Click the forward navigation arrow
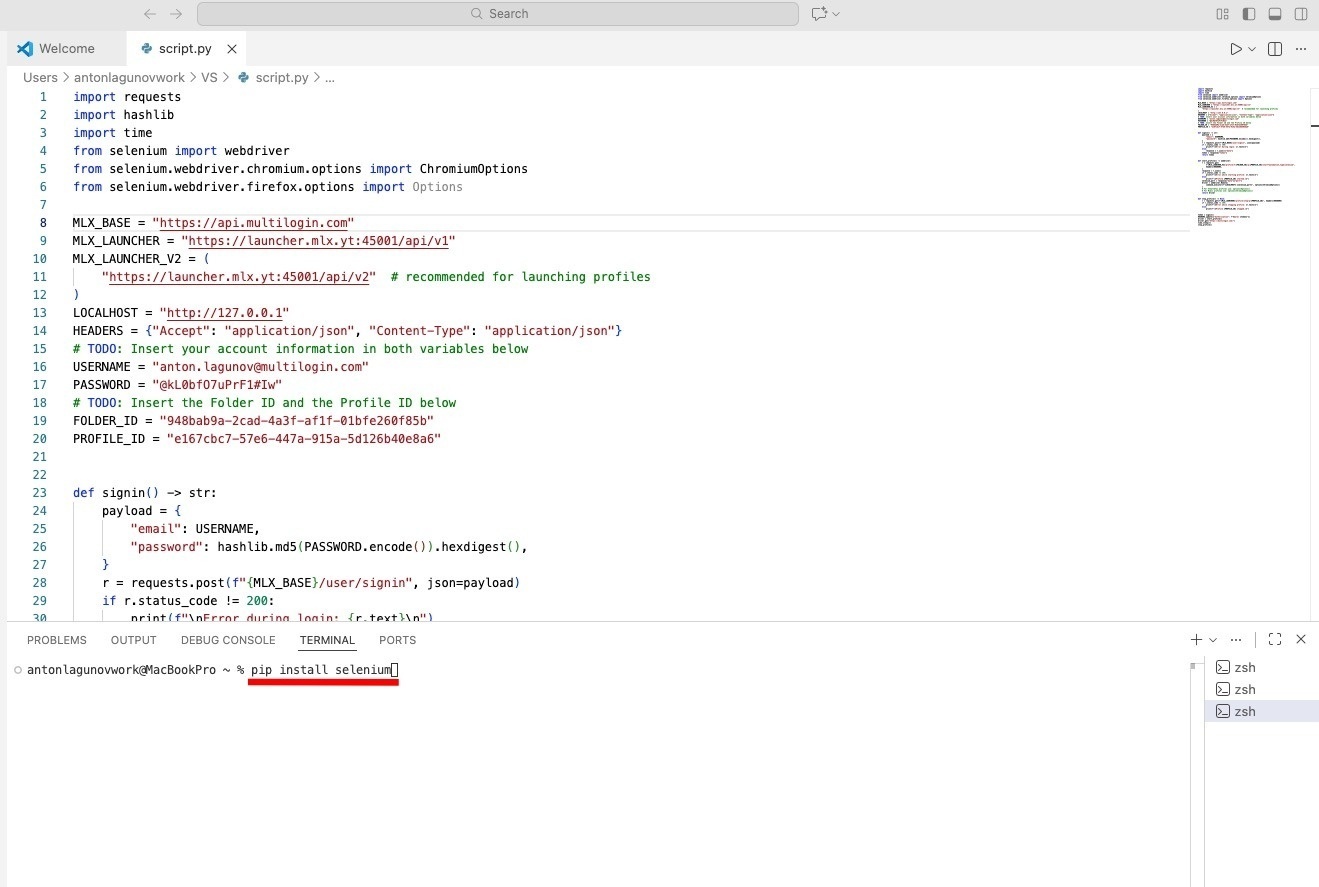1319x887 pixels. [x=176, y=13]
